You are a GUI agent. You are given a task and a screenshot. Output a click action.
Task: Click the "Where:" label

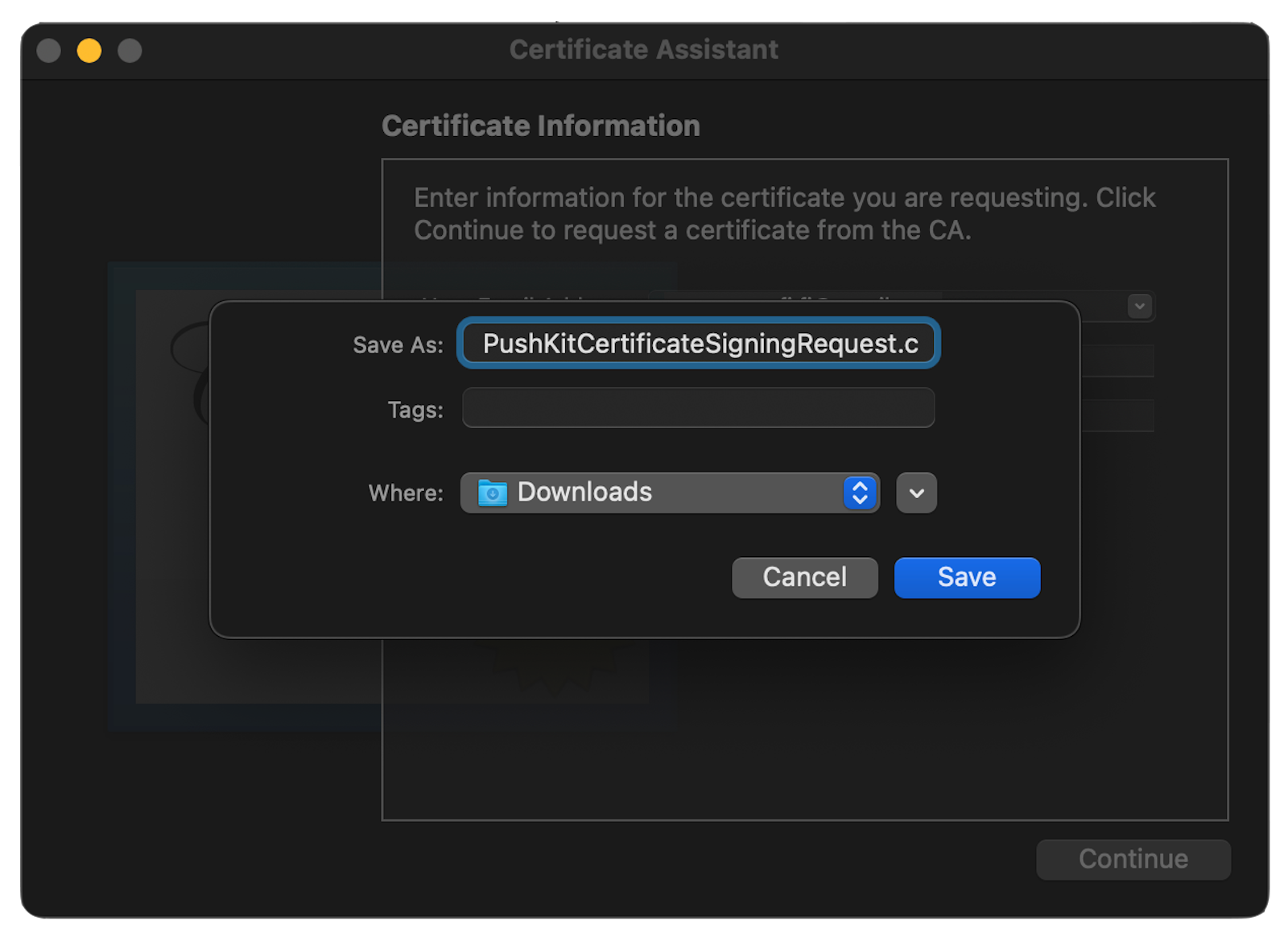406,493
